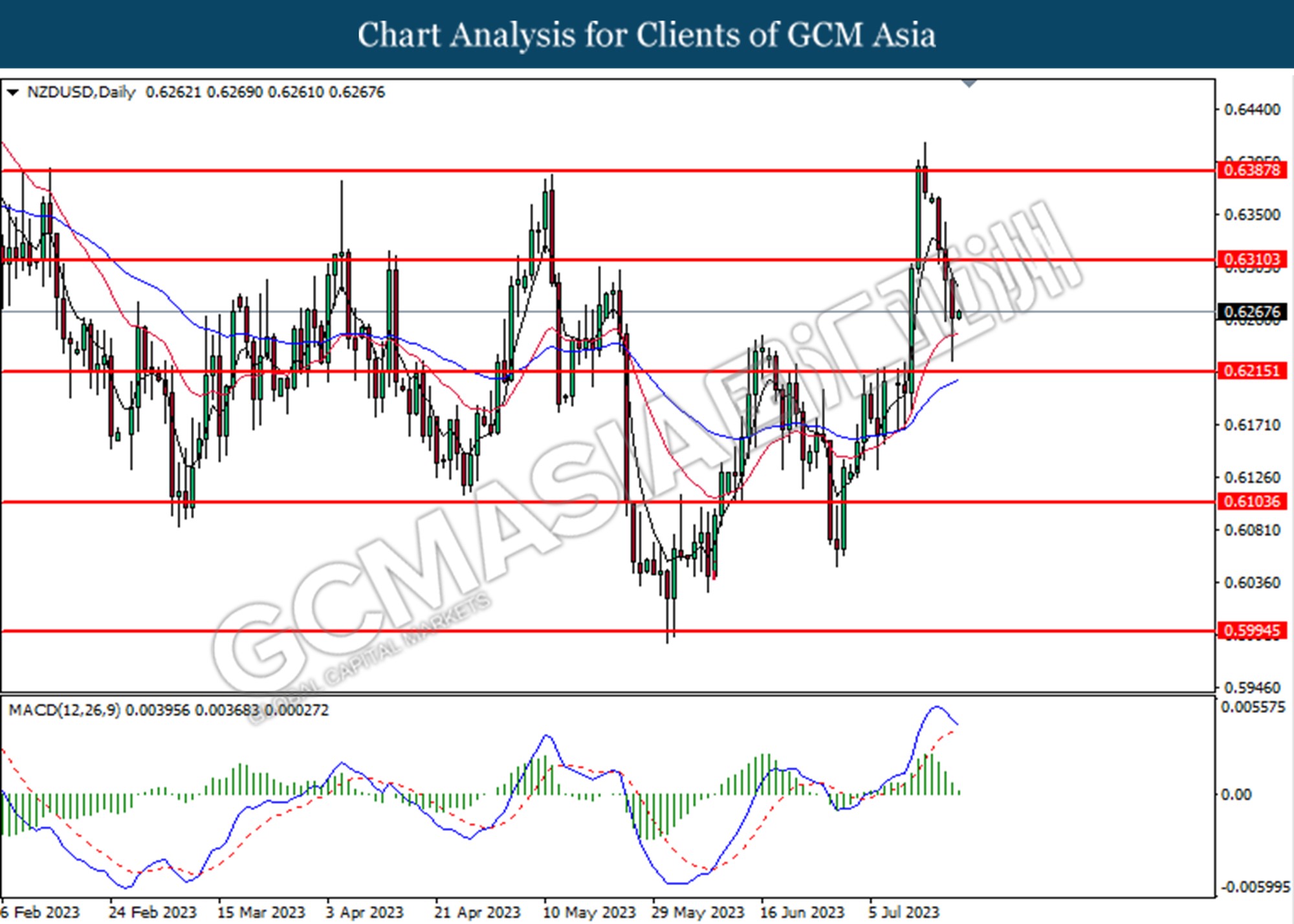Select the Chart Analysis for Clients of GCM Asia title
The width and height of the screenshot is (1294, 924).
point(647,35)
